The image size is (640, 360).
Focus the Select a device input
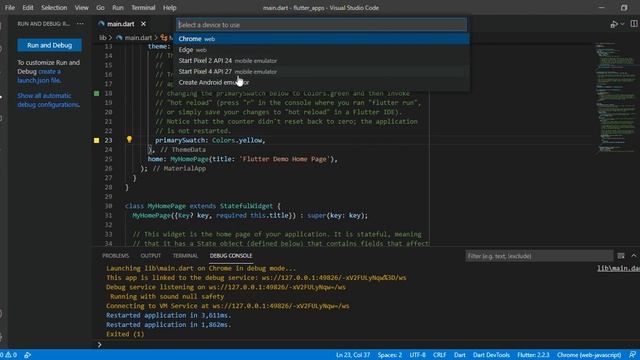(x=321, y=25)
